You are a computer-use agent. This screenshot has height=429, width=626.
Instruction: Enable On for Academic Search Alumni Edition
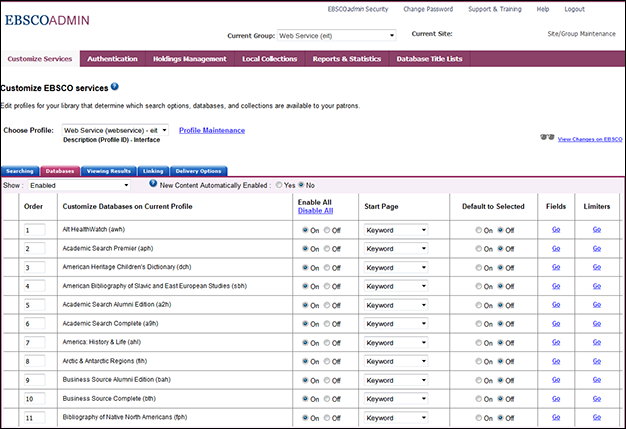click(305, 305)
